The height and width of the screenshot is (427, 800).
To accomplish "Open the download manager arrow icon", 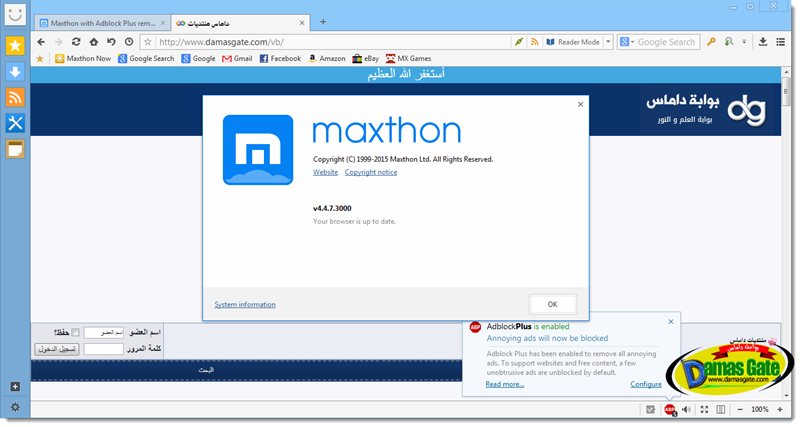I will coord(763,42).
